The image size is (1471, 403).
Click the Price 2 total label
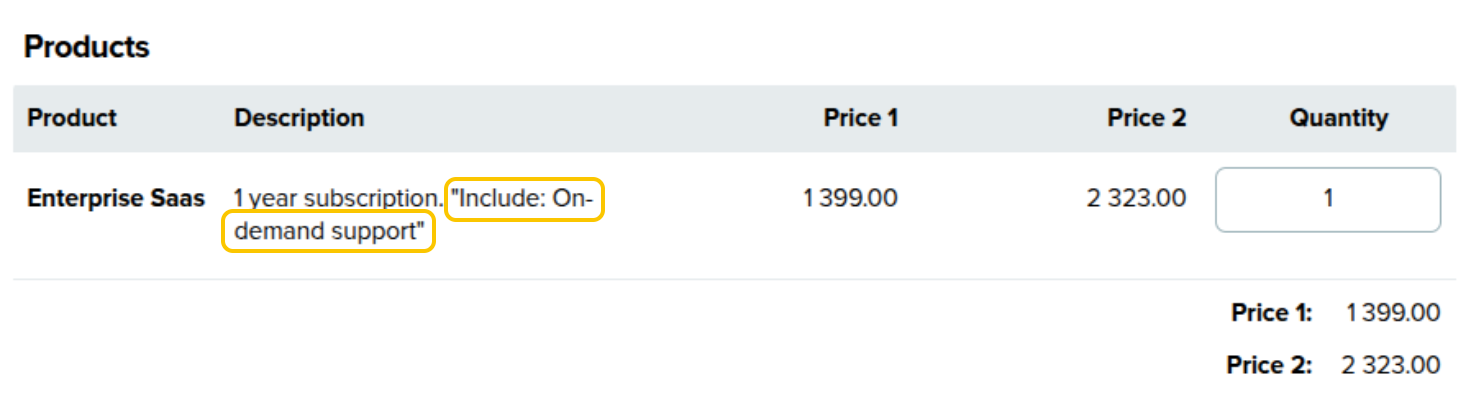(1269, 365)
